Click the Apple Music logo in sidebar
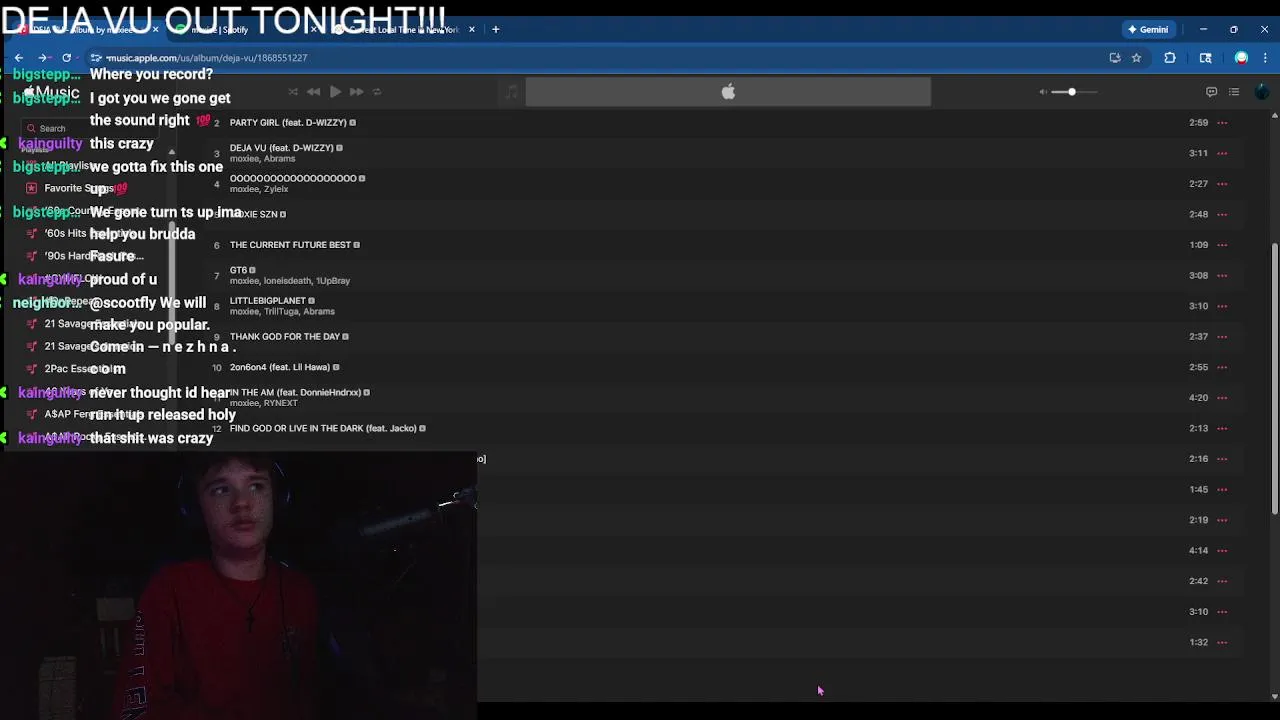This screenshot has width=1280, height=720. pos(50,92)
